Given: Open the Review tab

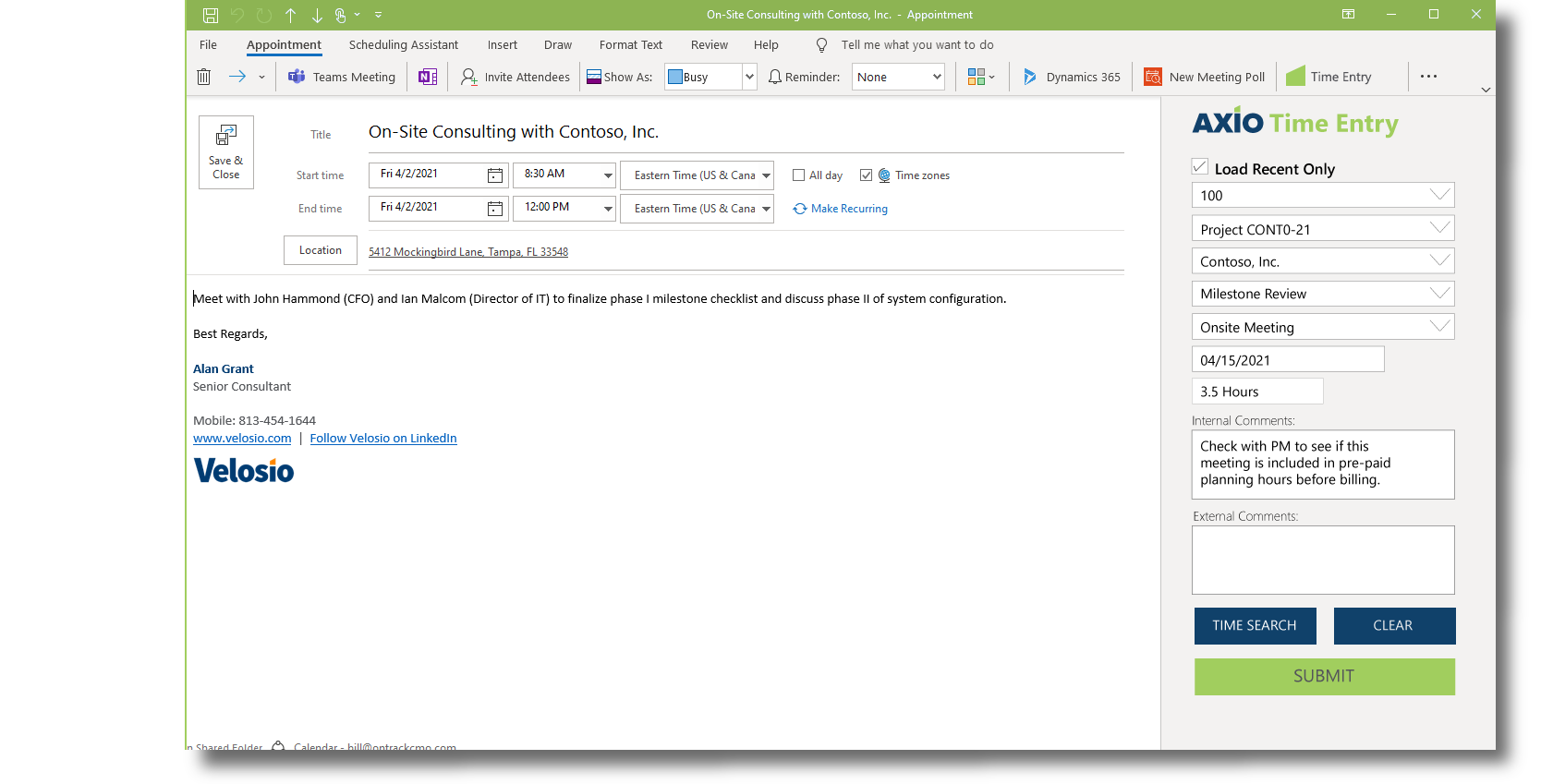Looking at the screenshot, I should (x=710, y=44).
